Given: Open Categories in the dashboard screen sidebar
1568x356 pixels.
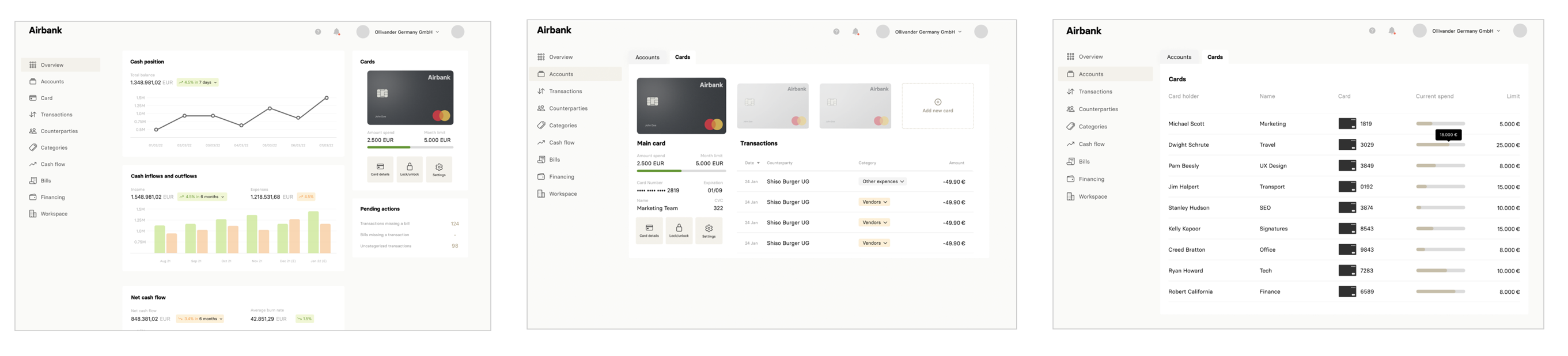Looking at the screenshot, I should (48, 148).
